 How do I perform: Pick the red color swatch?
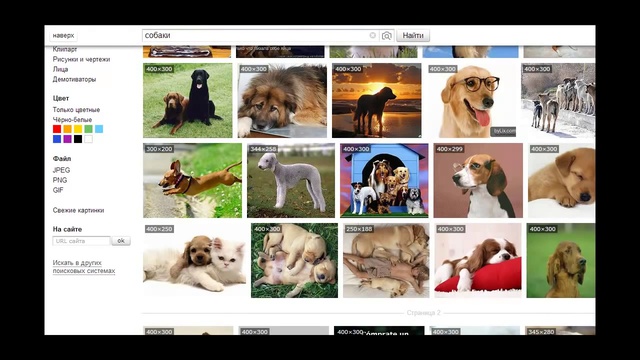click(x=57, y=129)
